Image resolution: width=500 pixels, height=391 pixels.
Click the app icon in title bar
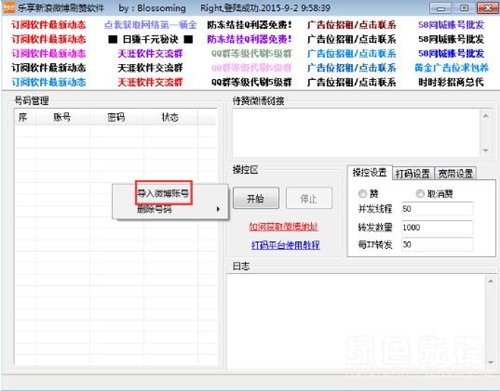pyautogui.click(x=9, y=8)
